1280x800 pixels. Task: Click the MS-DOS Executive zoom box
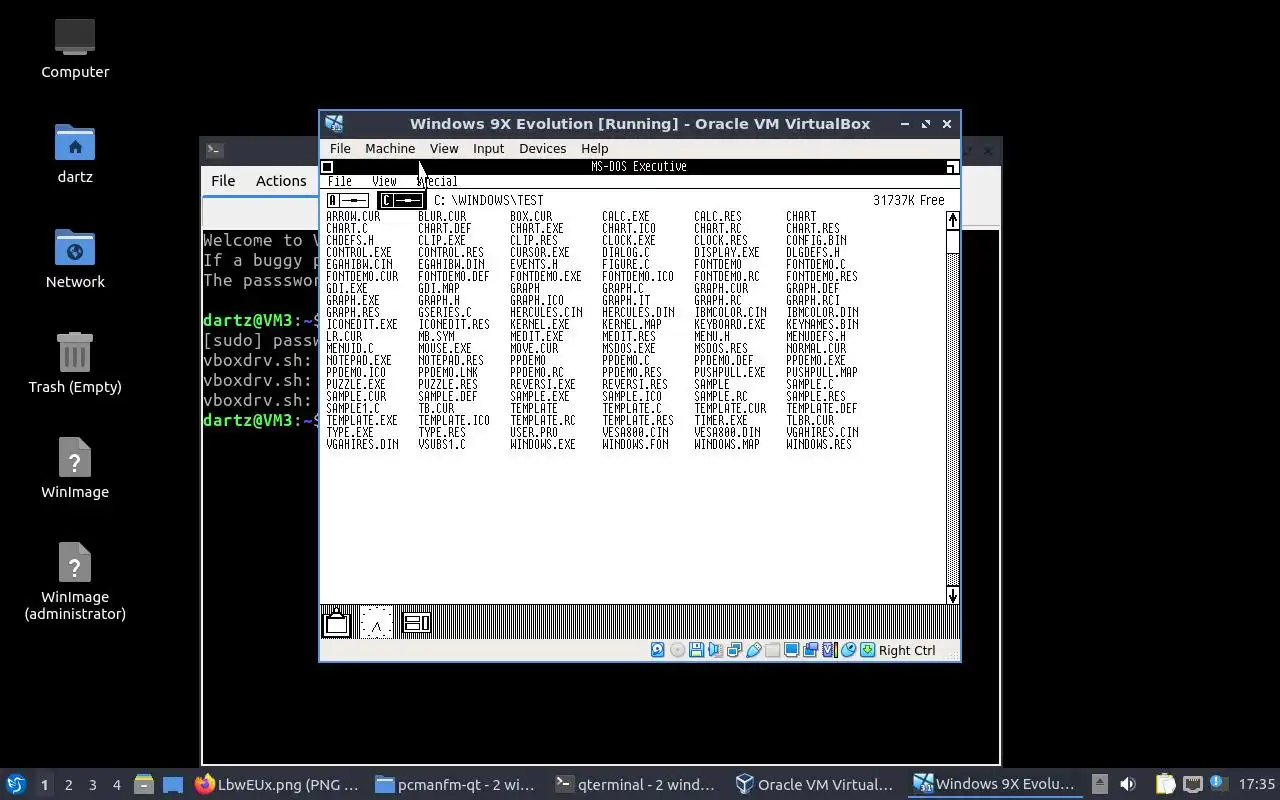[952, 167]
